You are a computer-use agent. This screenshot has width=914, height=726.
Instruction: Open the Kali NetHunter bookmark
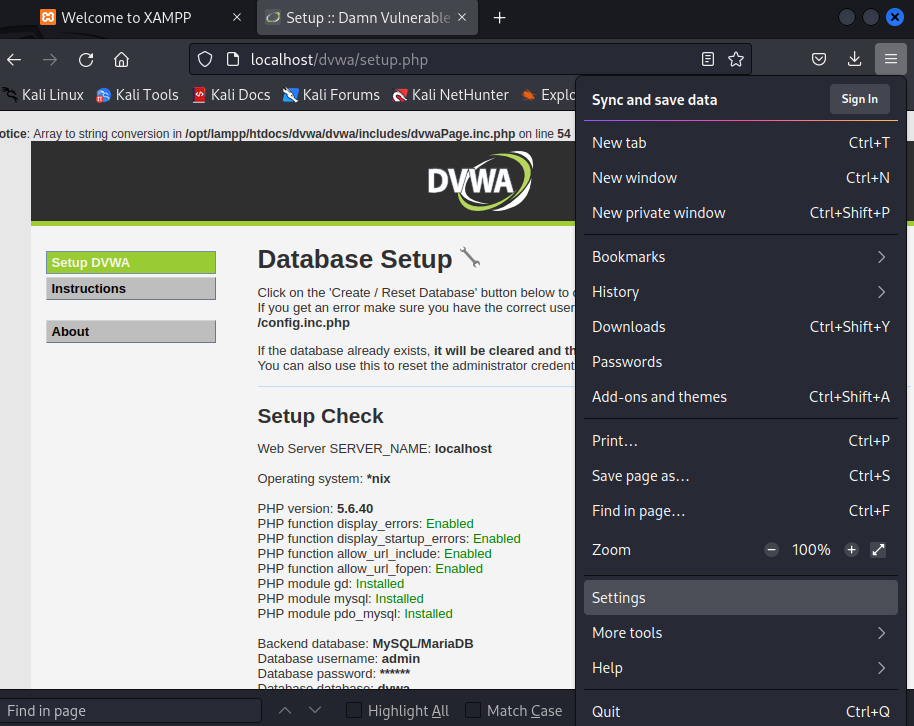(451, 94)
